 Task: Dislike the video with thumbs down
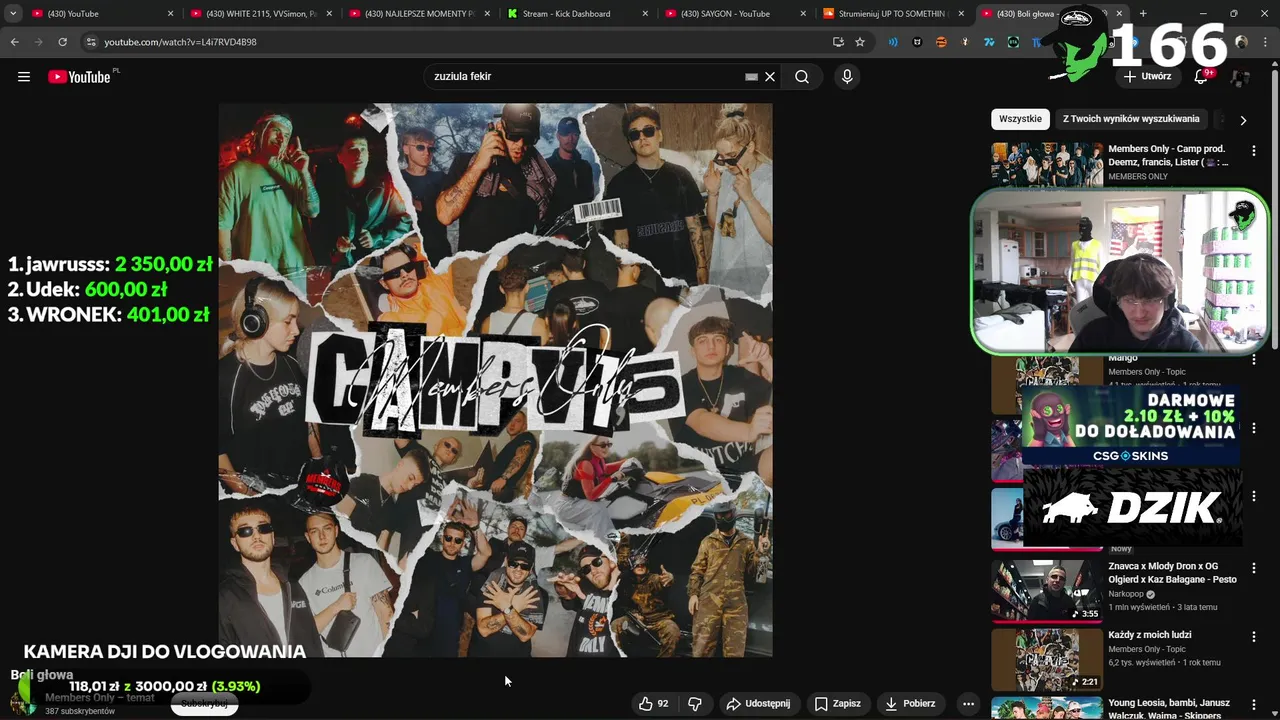coord(695,704)
